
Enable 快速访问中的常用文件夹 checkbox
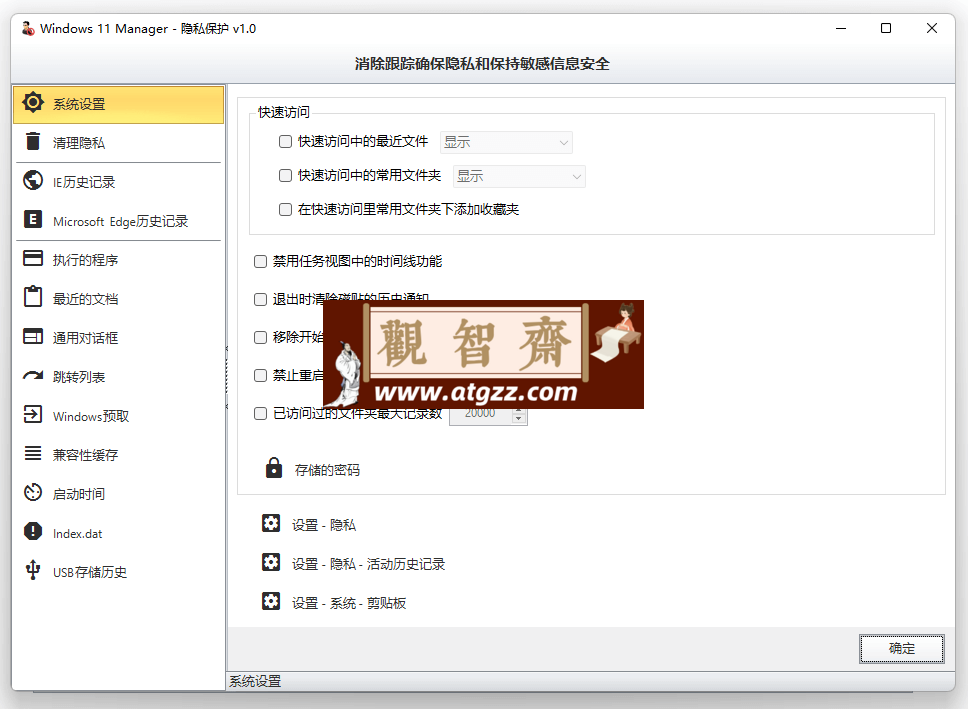coord(285,175)
